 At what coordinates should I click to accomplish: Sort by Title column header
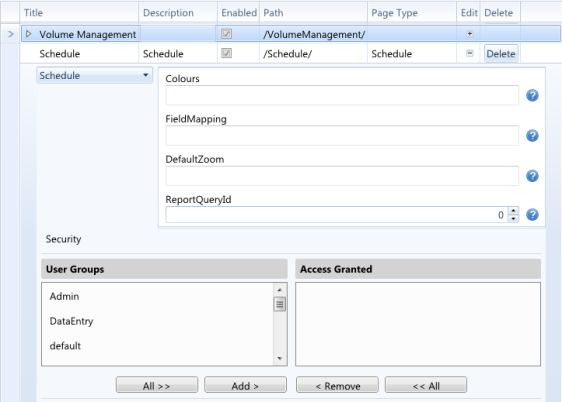33,13
